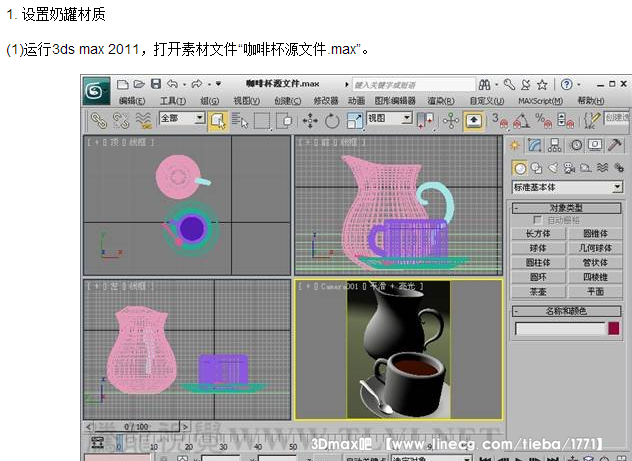Screen dimensions: 632x461
Task: Choose the Rectangular Selection Region tool
Action: click(x=262, y=120)
